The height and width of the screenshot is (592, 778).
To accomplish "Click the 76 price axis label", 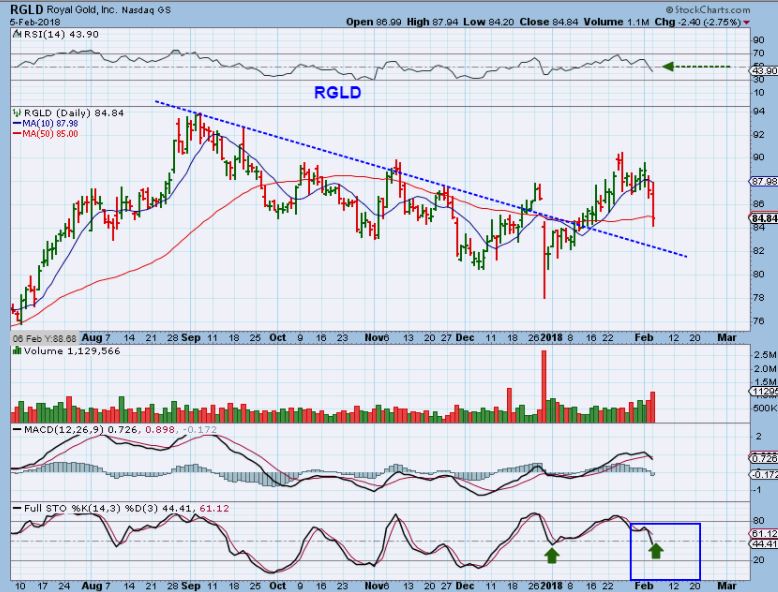I will click(759, 321).
